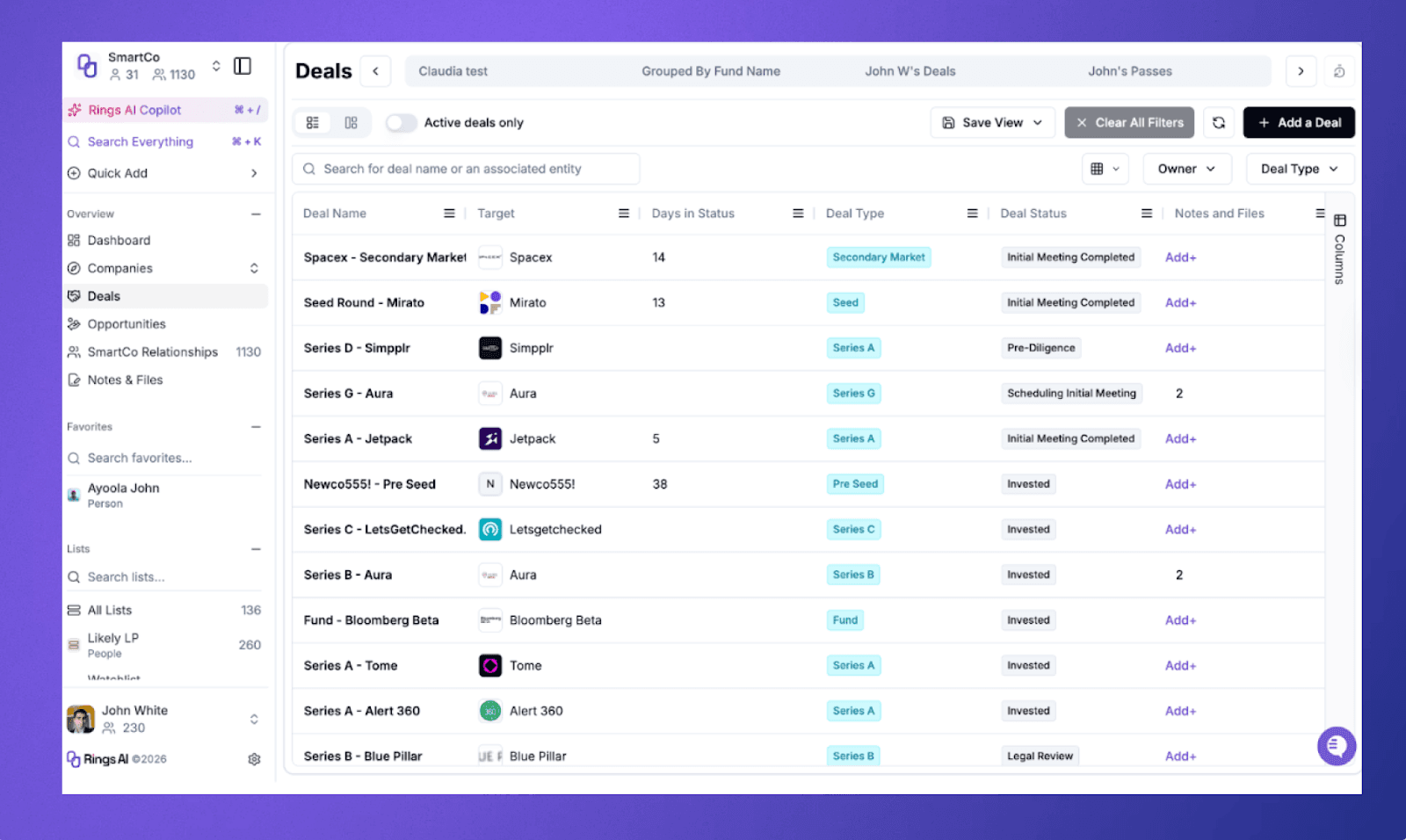Viewport: 1406px width, 840px height.
Task: Open the Deal Type filter dropdown
Action: (x=1299, y=168)
